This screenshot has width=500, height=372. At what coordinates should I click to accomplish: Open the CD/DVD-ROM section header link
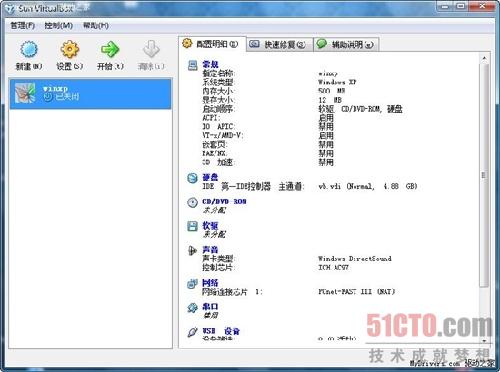(x=224, y=202)
